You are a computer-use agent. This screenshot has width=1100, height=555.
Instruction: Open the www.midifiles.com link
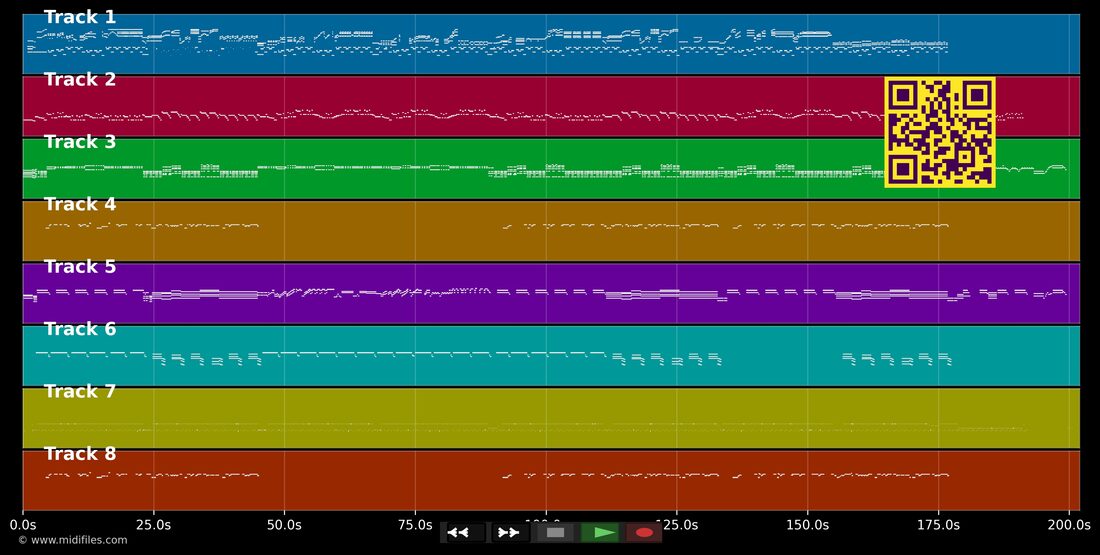pos(73,540)
